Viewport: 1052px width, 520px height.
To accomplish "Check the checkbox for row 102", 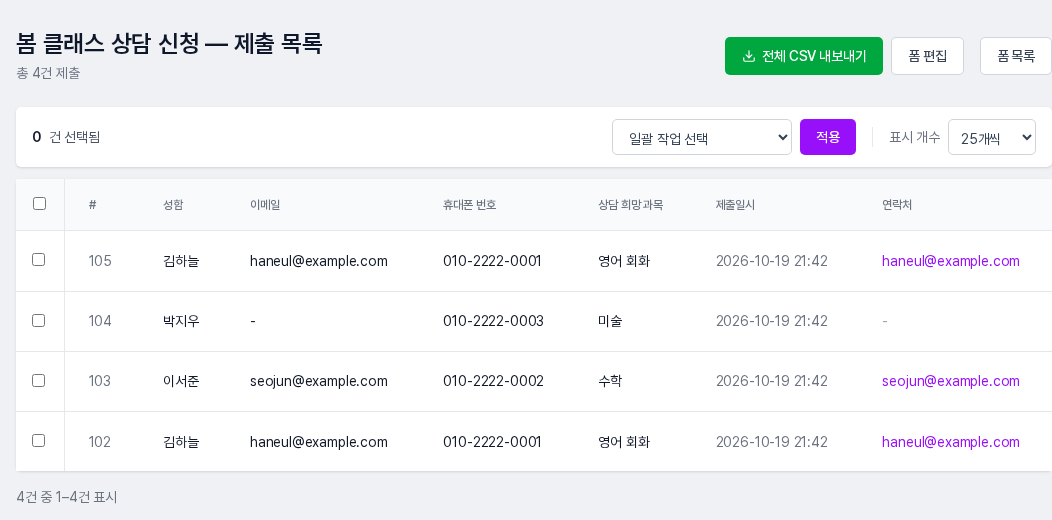I will [x=39, y=441].
